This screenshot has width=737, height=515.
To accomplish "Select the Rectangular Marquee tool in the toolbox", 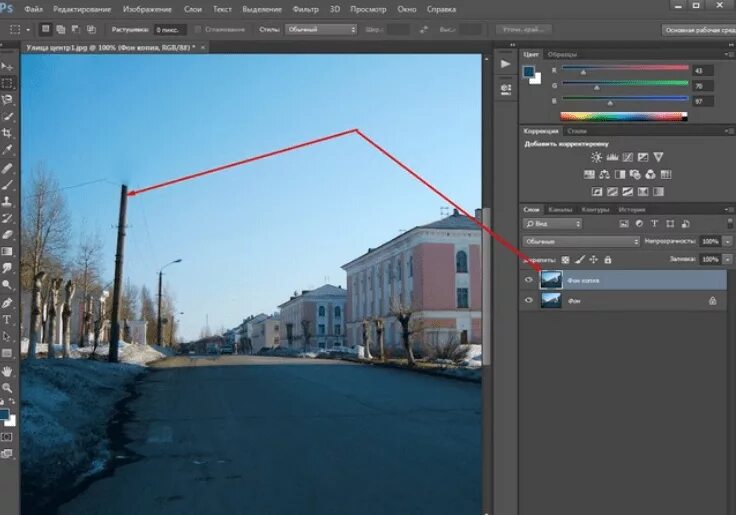I will (7, 83).
